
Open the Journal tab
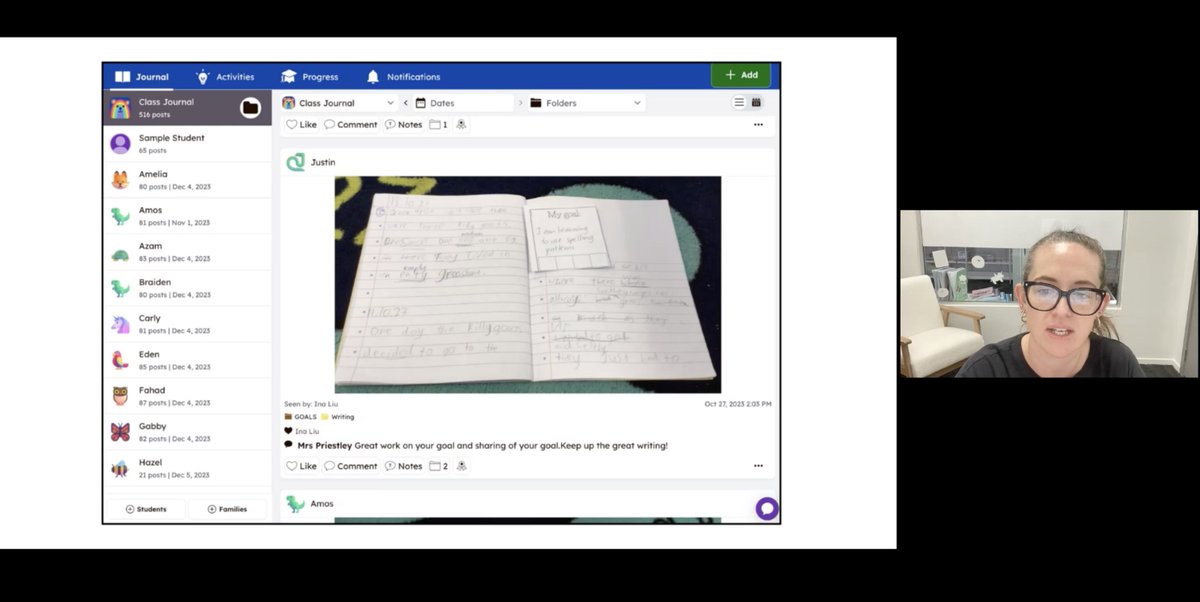coord(141,76)
